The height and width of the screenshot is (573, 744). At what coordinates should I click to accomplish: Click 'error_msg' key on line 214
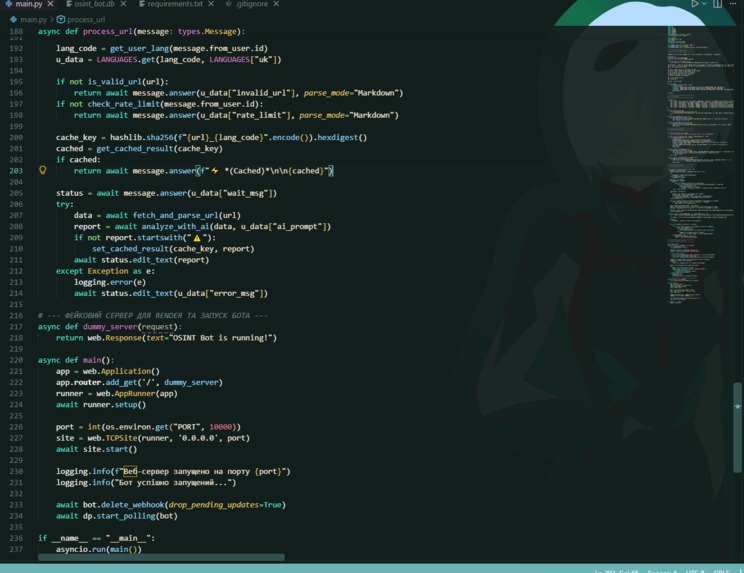point(236,293)
